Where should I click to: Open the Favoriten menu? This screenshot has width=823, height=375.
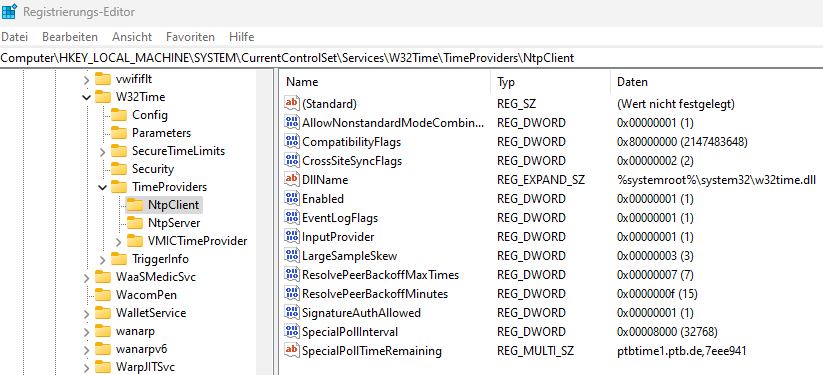(191, 37)
